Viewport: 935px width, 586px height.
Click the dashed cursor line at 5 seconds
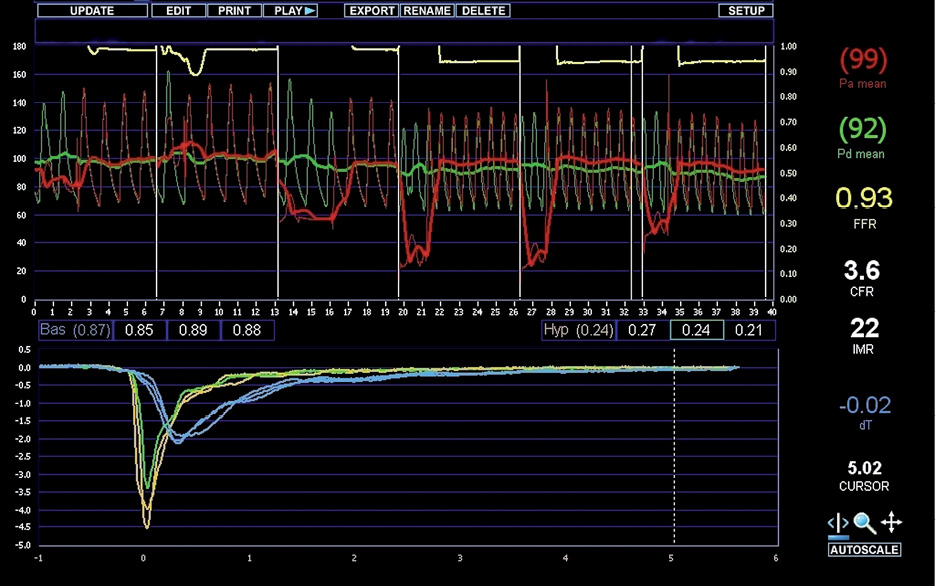coord(673,450)
